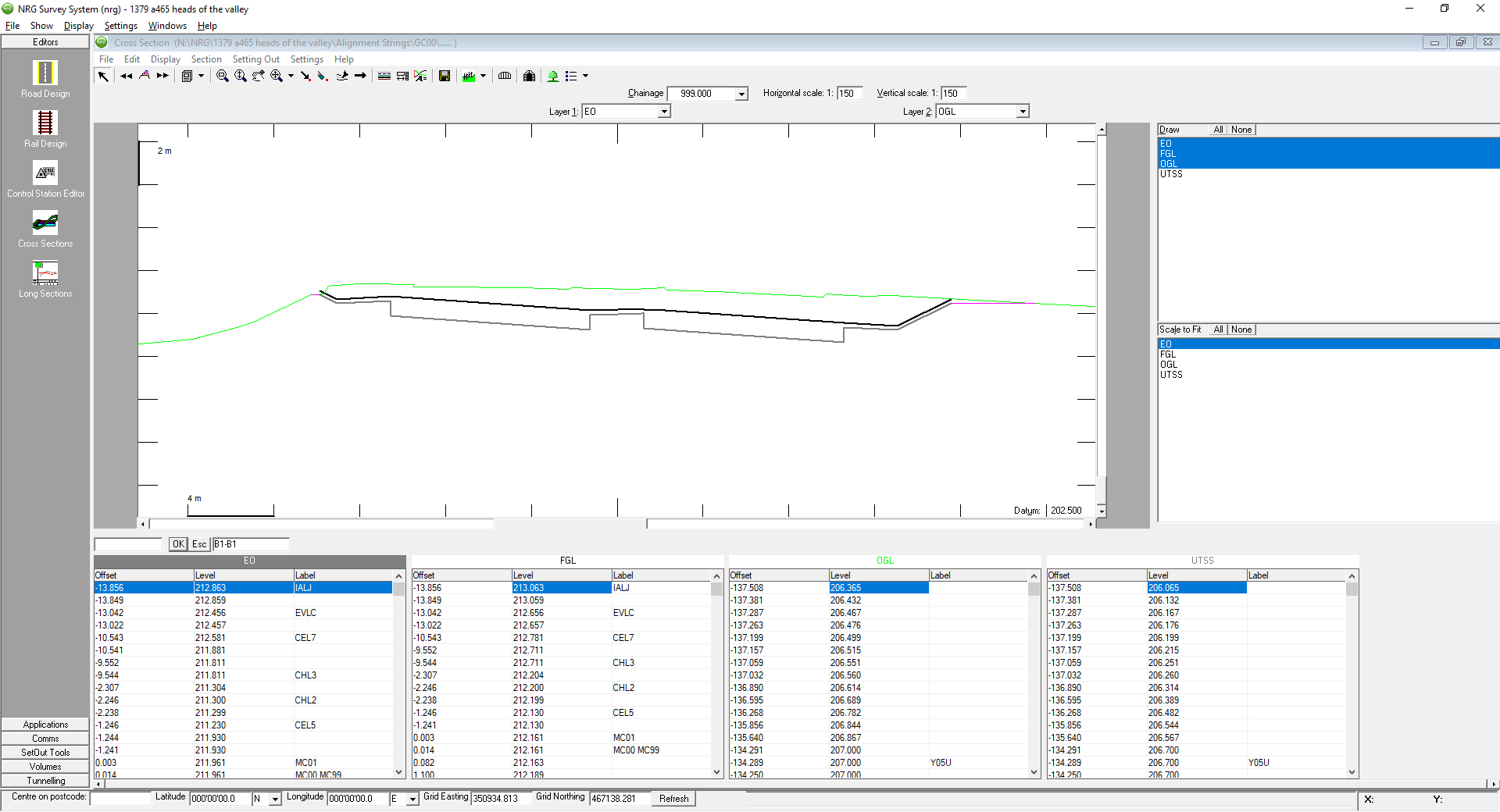1500x812 pixels.
Task: Click the zoom out magnifier icon
Action: click(x=223, y=76)
